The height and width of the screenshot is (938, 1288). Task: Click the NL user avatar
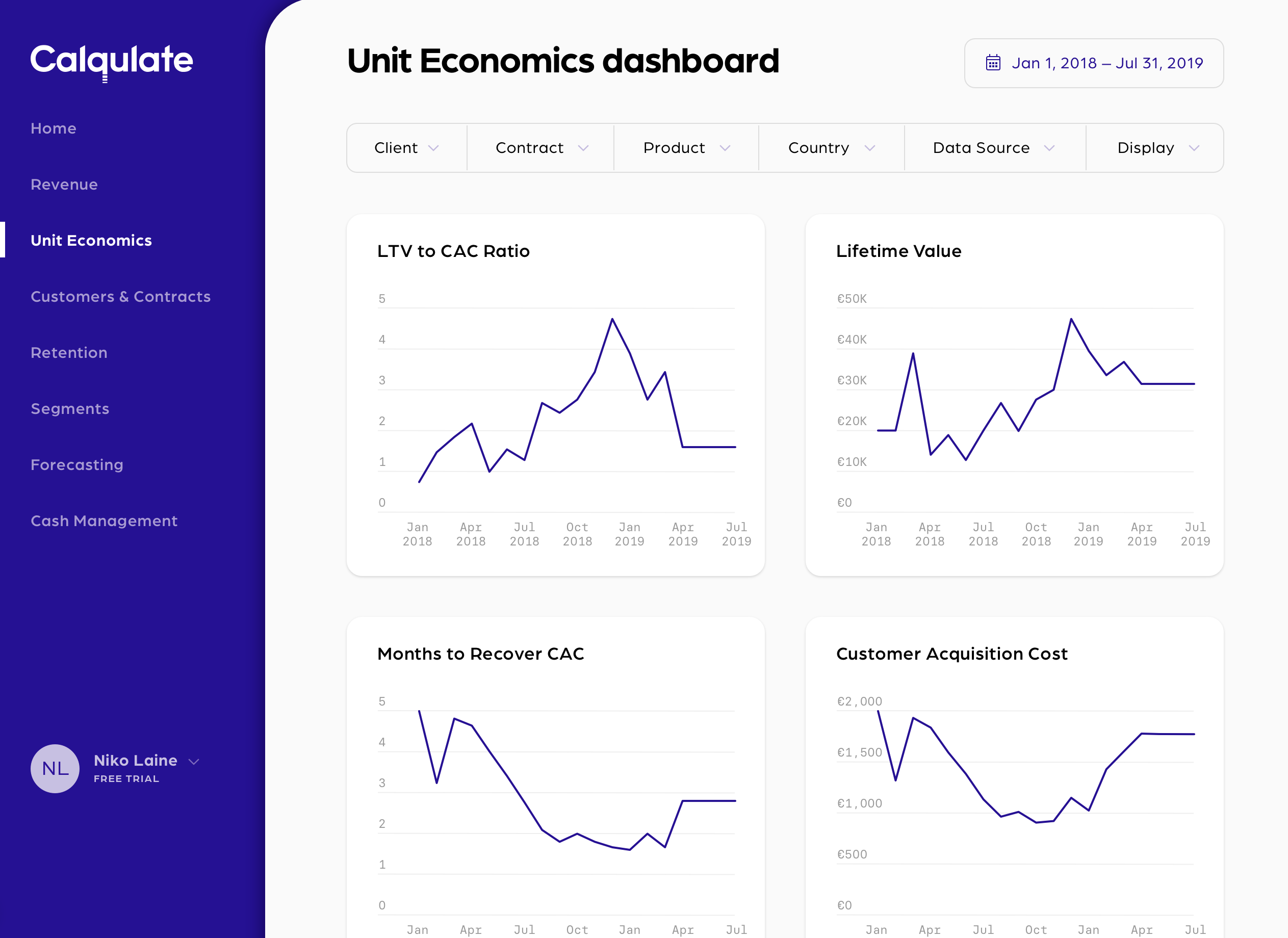pos(55,768)
